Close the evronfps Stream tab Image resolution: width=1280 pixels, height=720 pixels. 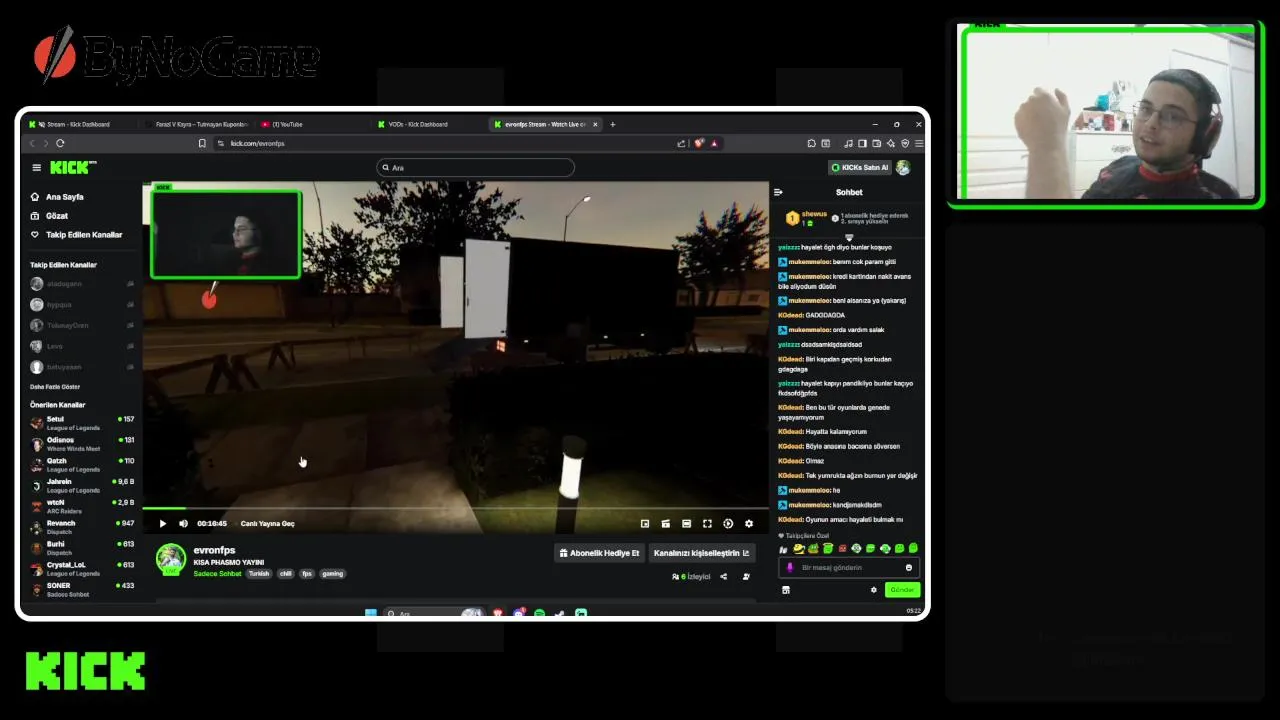pyautogui.click(x=595, y=124)
